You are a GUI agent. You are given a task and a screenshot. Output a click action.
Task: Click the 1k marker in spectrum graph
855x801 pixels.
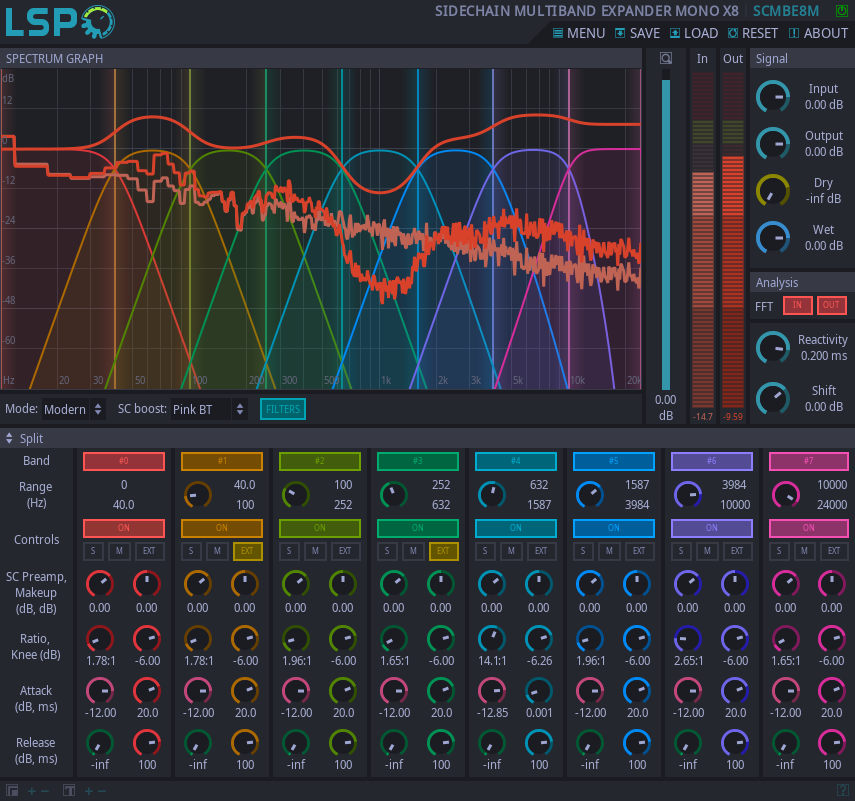(x=386, y=380)
